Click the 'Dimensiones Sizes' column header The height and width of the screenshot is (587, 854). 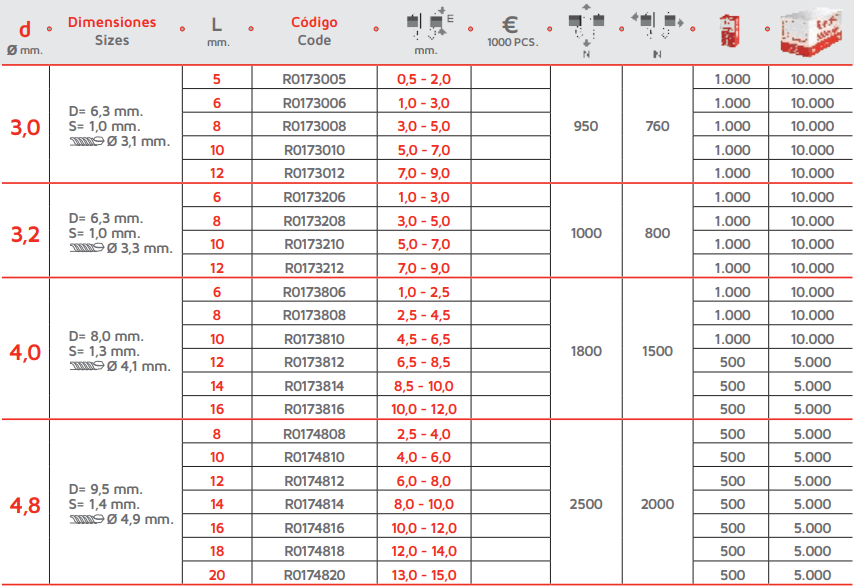click(112, 31)
